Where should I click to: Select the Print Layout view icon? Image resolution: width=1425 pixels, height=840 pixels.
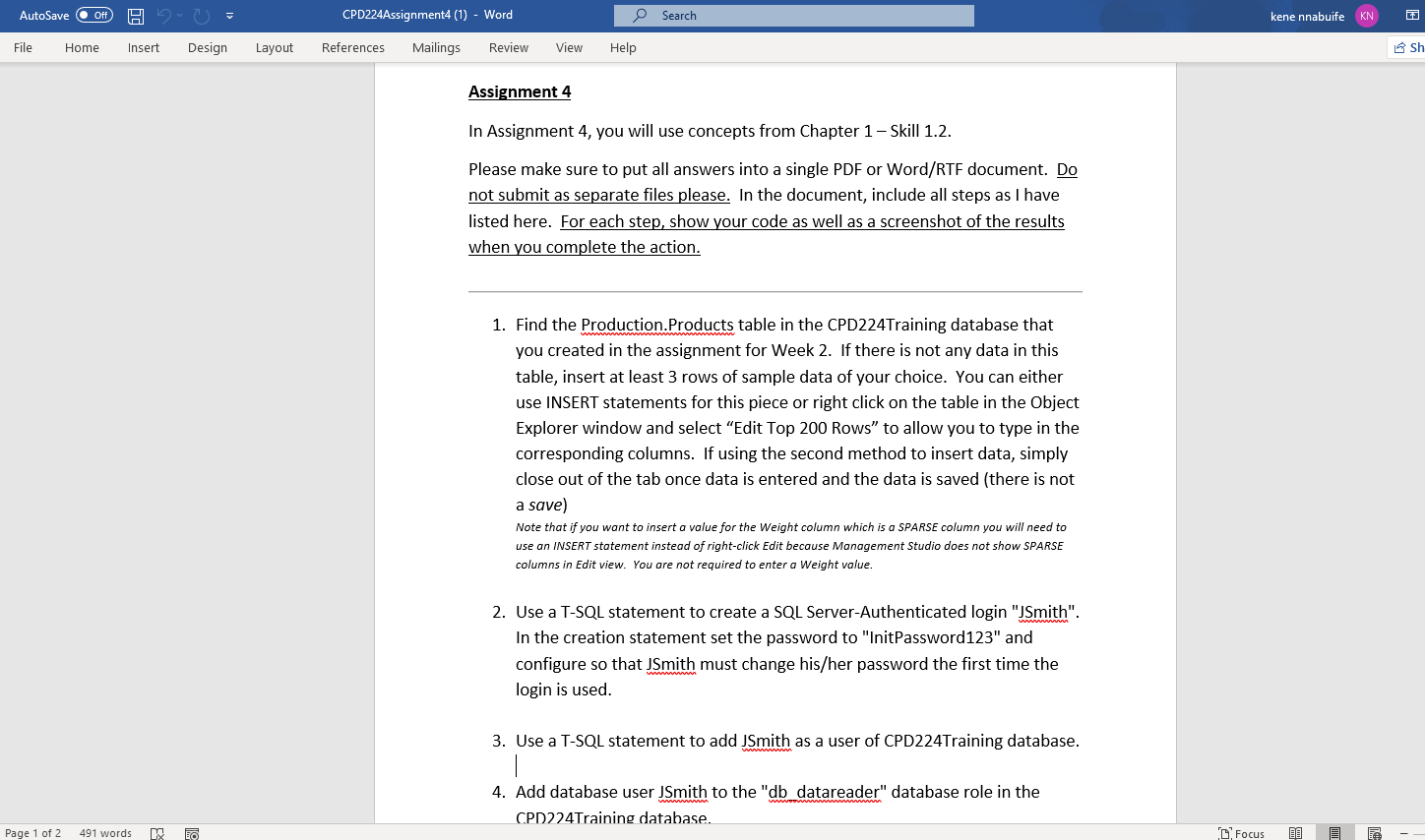1334,832
